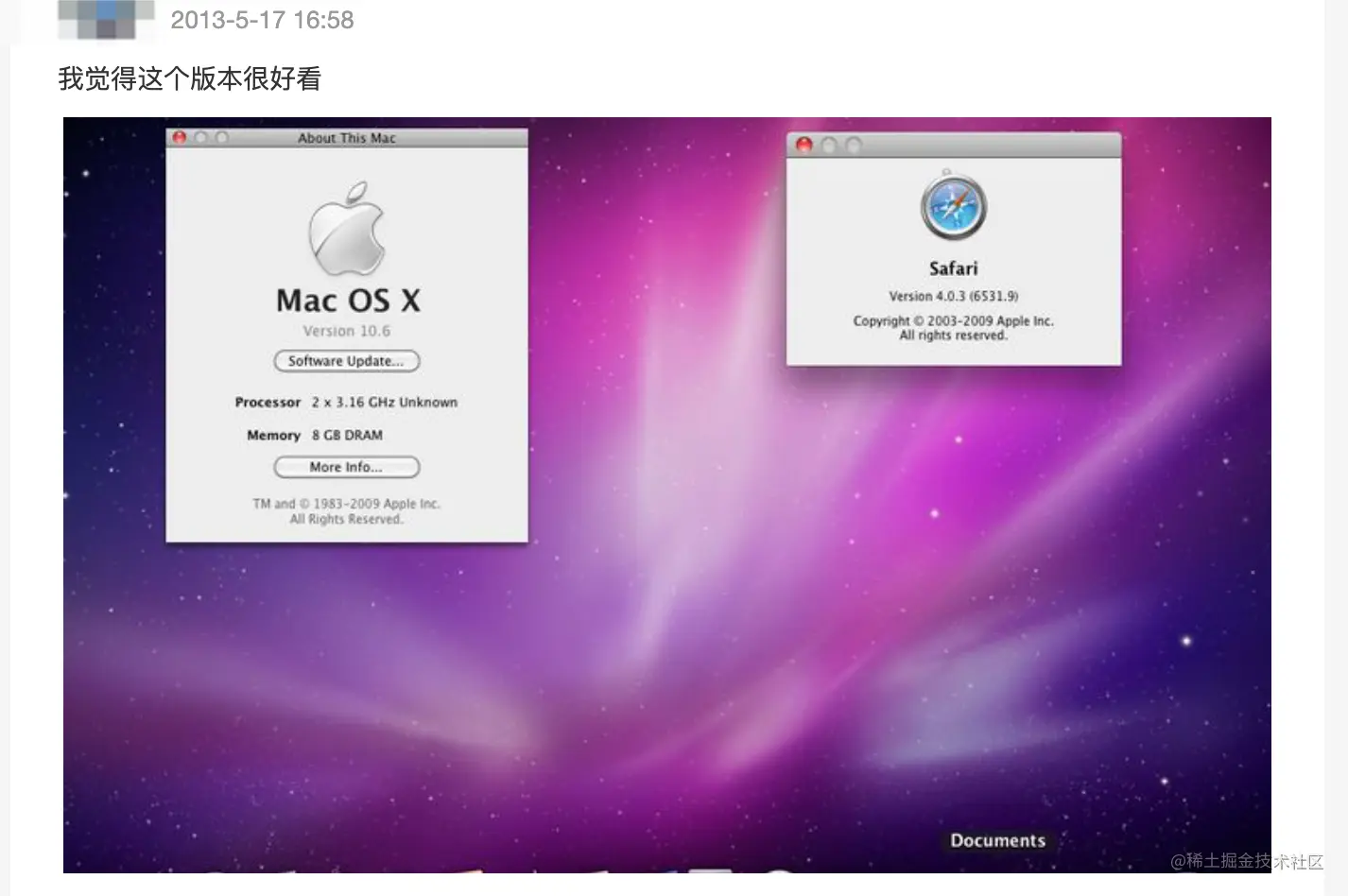This screenshot has width=1348, height=896.
Task: Click the Safari compass icon
Action: [953, 207]
